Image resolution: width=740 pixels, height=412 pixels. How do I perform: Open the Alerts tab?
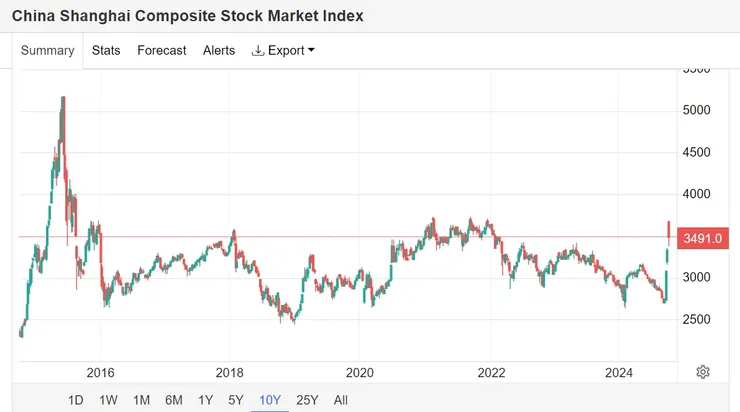(219, 50)
